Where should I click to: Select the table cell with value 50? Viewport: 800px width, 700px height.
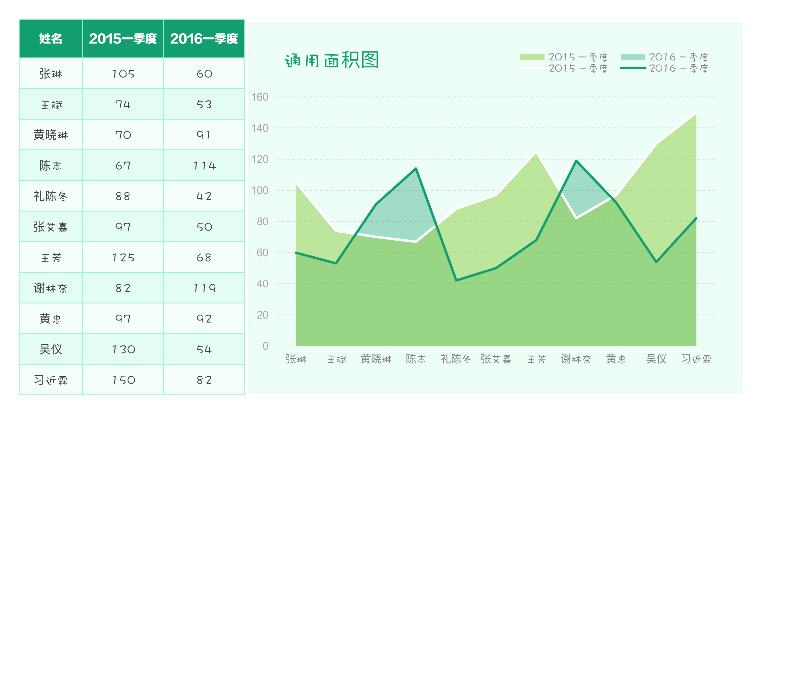click(x=204, y=227)
